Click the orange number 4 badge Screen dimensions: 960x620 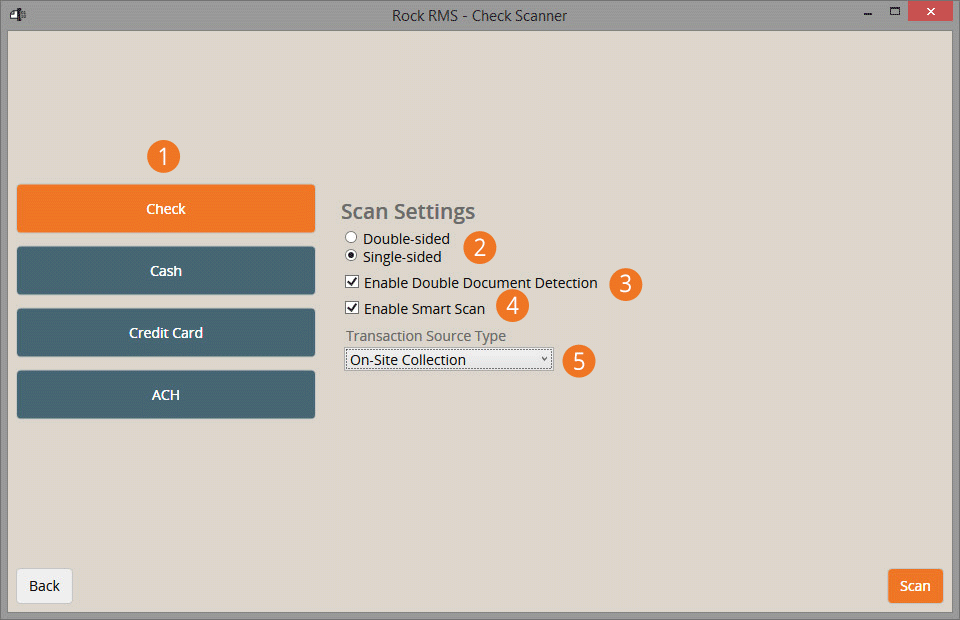click(512, 306)
